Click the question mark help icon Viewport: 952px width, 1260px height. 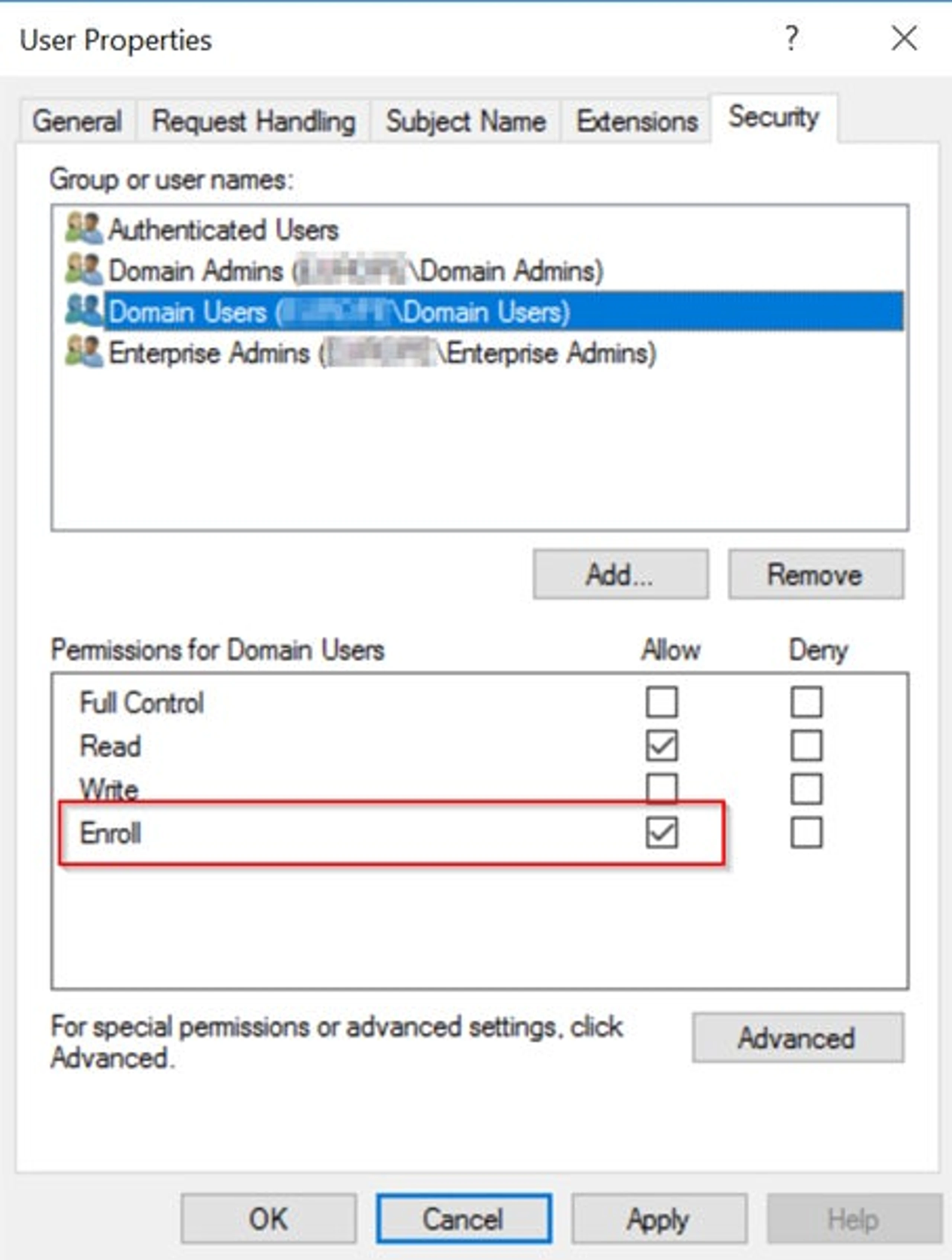[791, 39]
